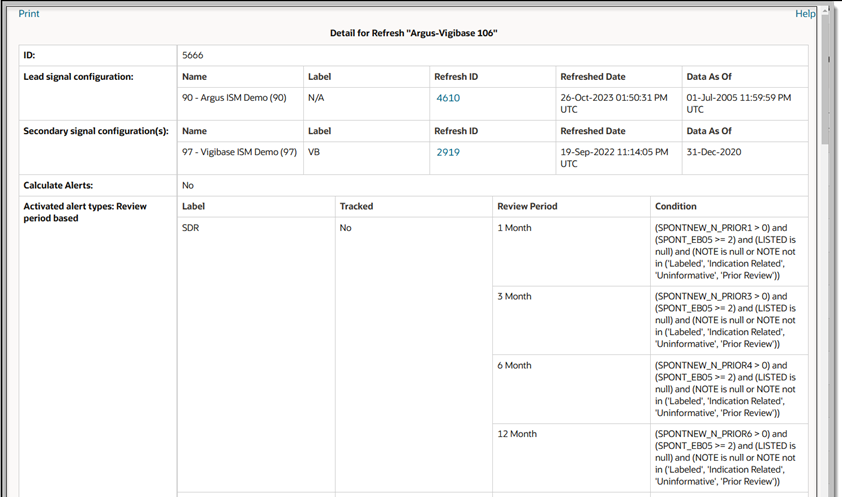The width and height of the screenshot is (842, 497).
Task: Select the title 'Detail for Refresh Argus-Vigibase 106'
Action: [413, 33]
